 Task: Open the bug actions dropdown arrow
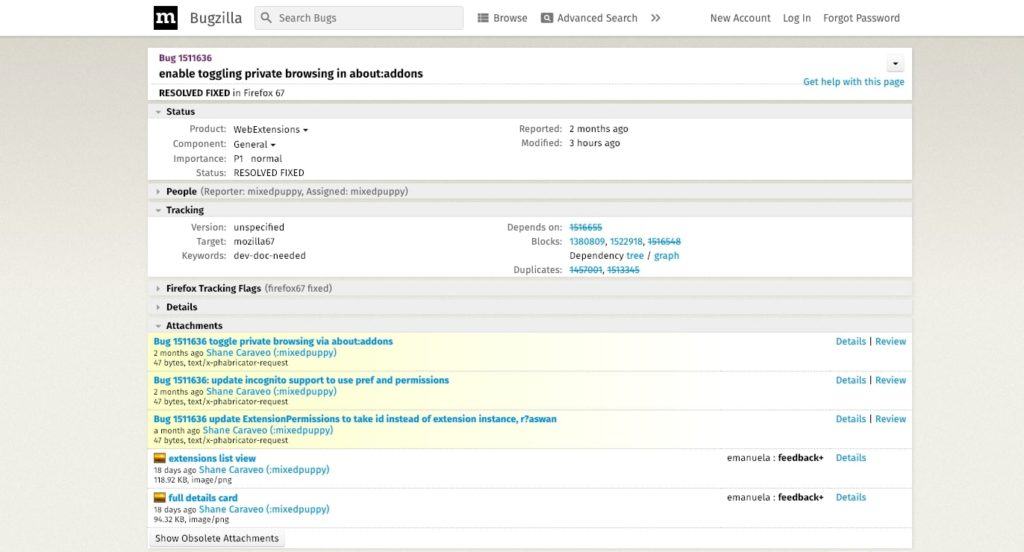pyautogui.click(x=895, y=63)
